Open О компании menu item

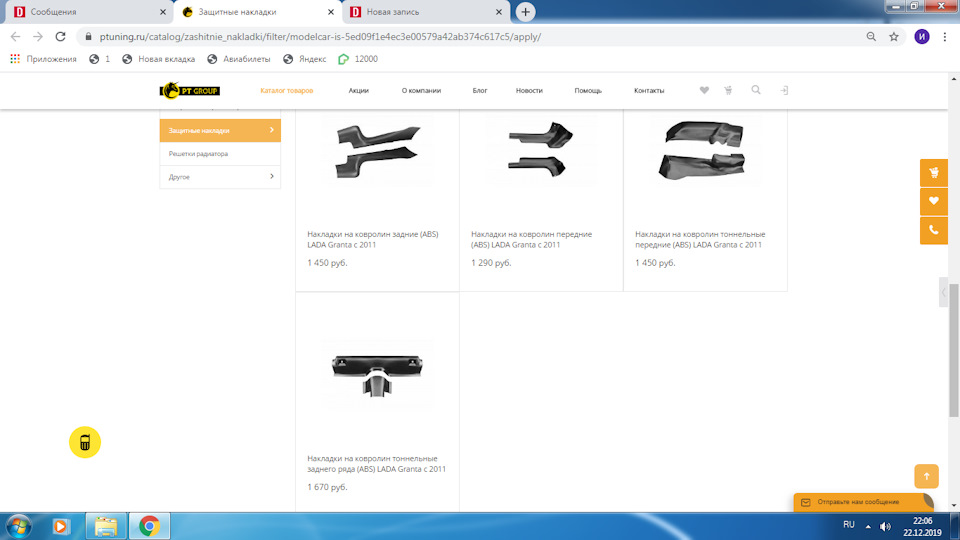coord(421,91)
